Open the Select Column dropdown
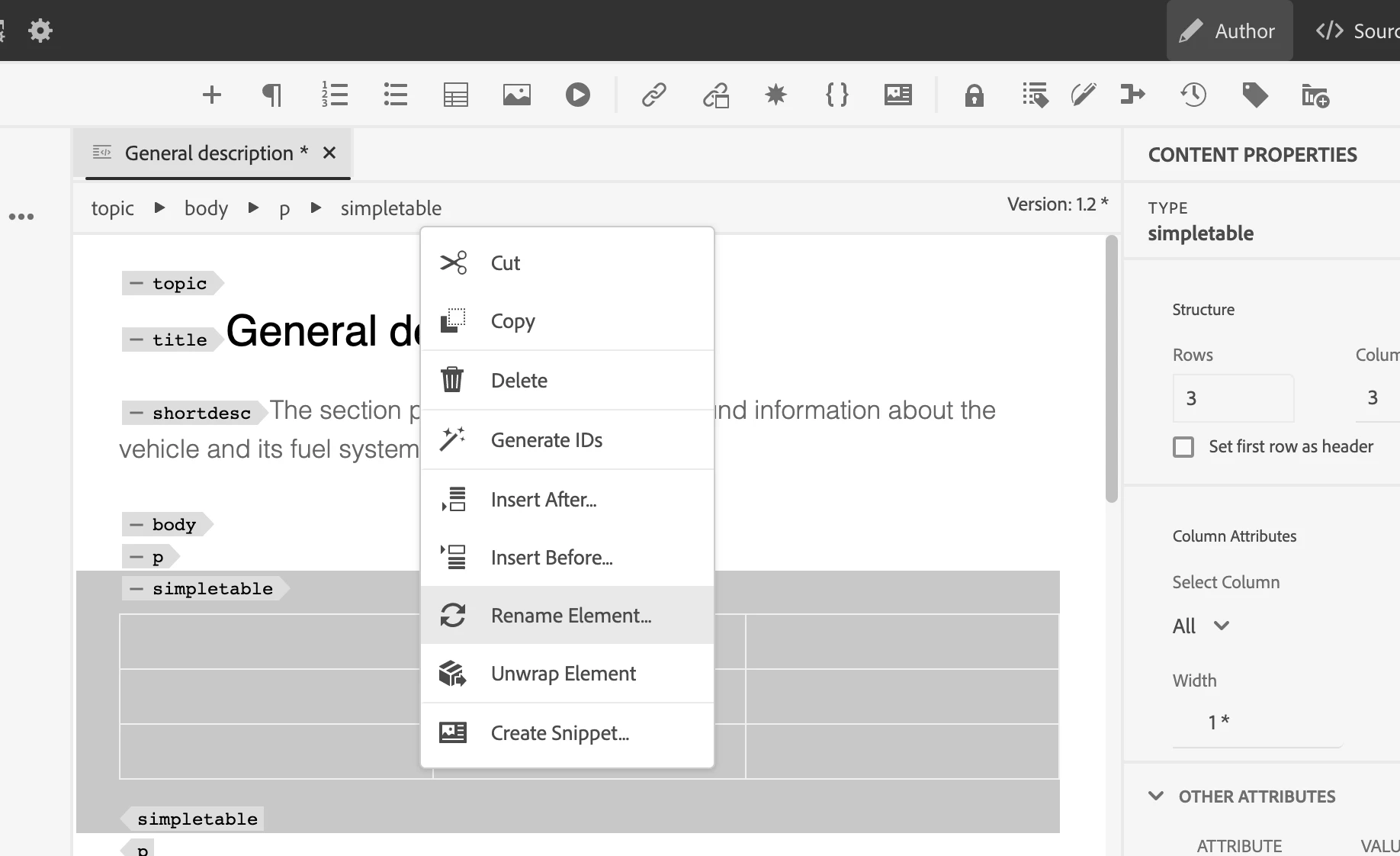 click(x=1201, y=626)
